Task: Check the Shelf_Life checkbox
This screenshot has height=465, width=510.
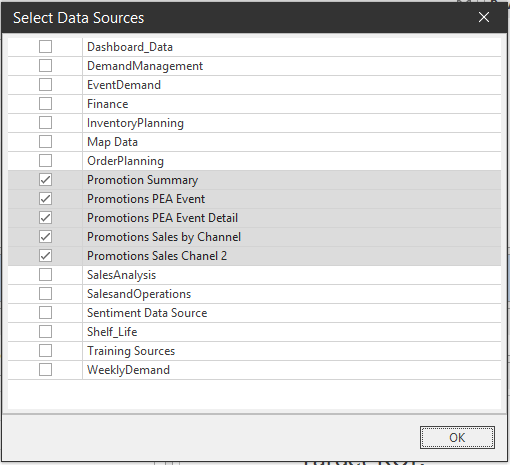Action: coord(45,332)
